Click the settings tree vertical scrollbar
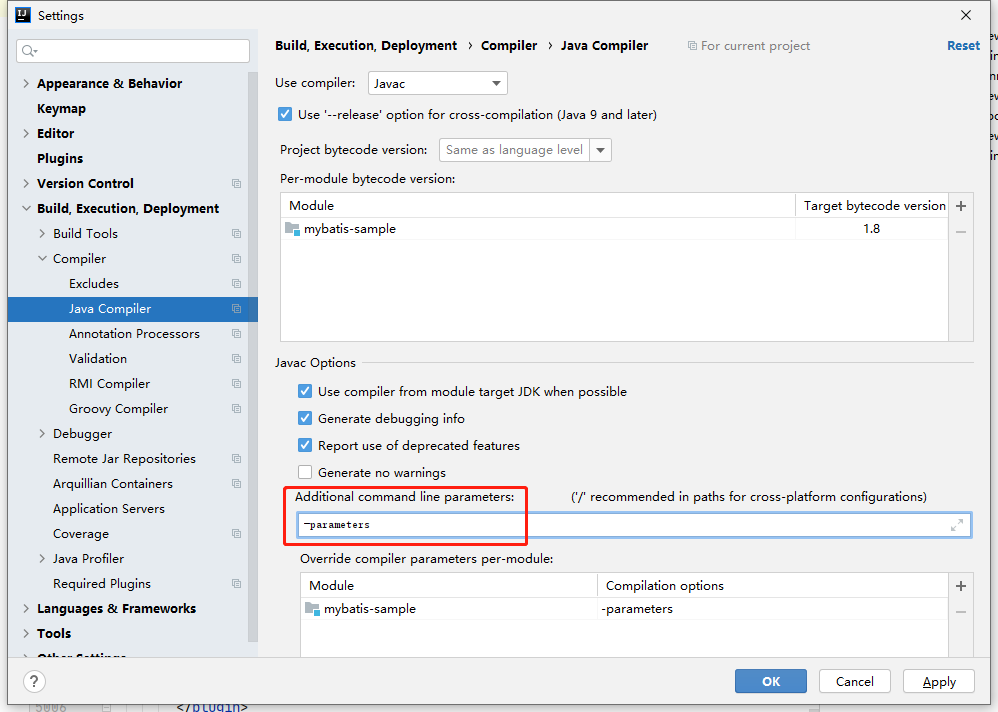This screenshot has width=998, height=712. [253, 356]
